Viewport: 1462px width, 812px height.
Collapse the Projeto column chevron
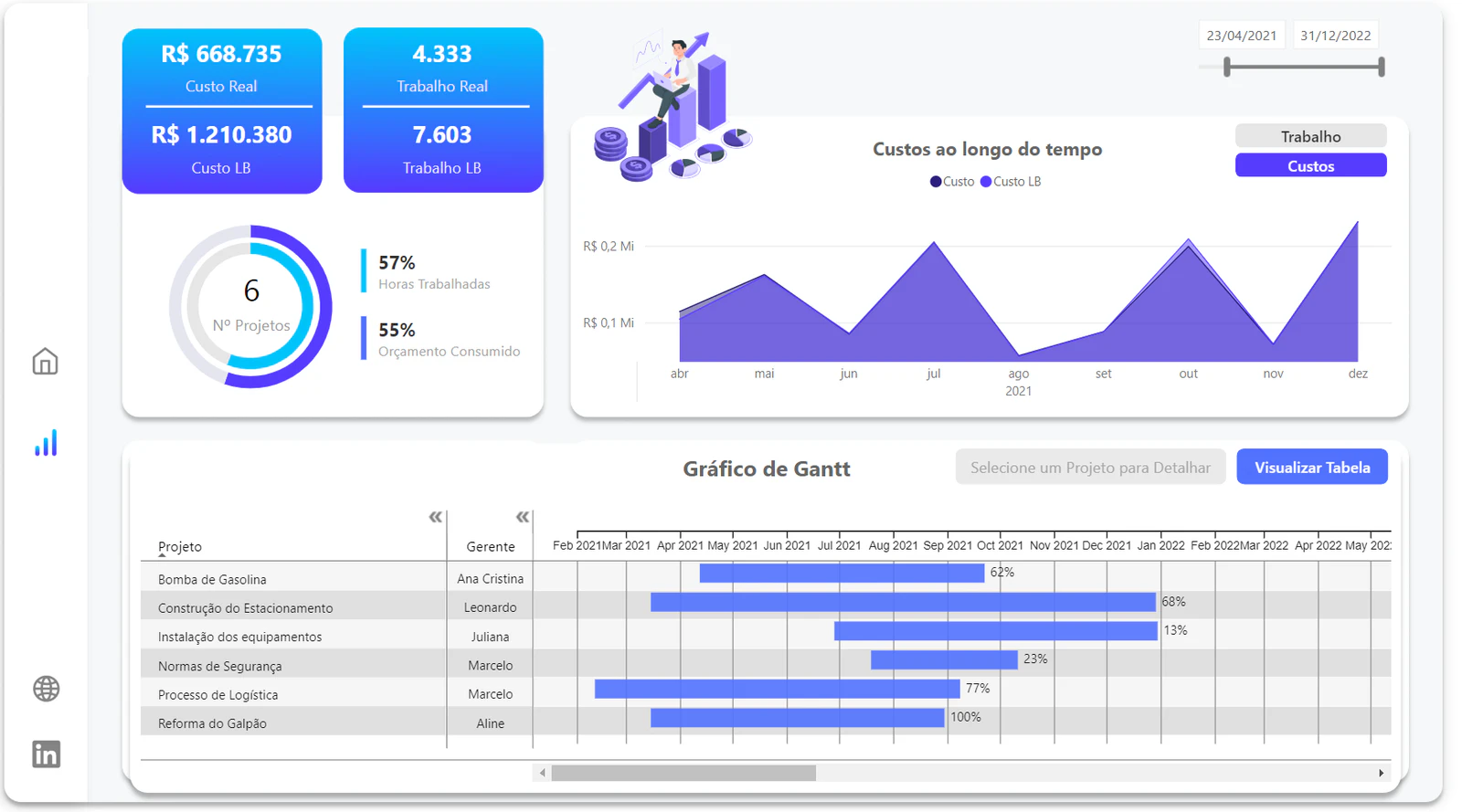(x=436, y=517)
